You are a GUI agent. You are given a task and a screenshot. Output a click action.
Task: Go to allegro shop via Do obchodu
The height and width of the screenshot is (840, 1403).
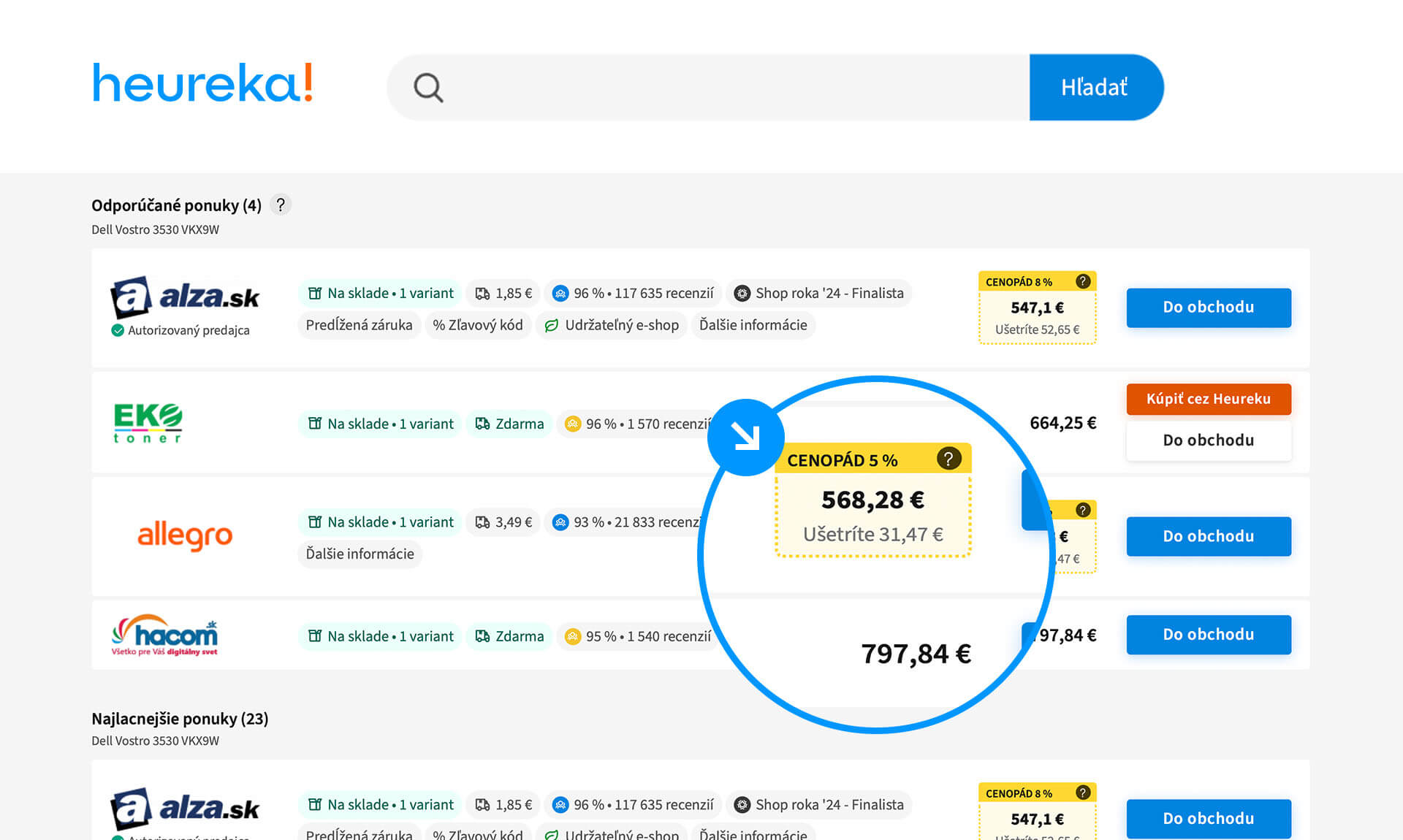(x=1209, y=536)
